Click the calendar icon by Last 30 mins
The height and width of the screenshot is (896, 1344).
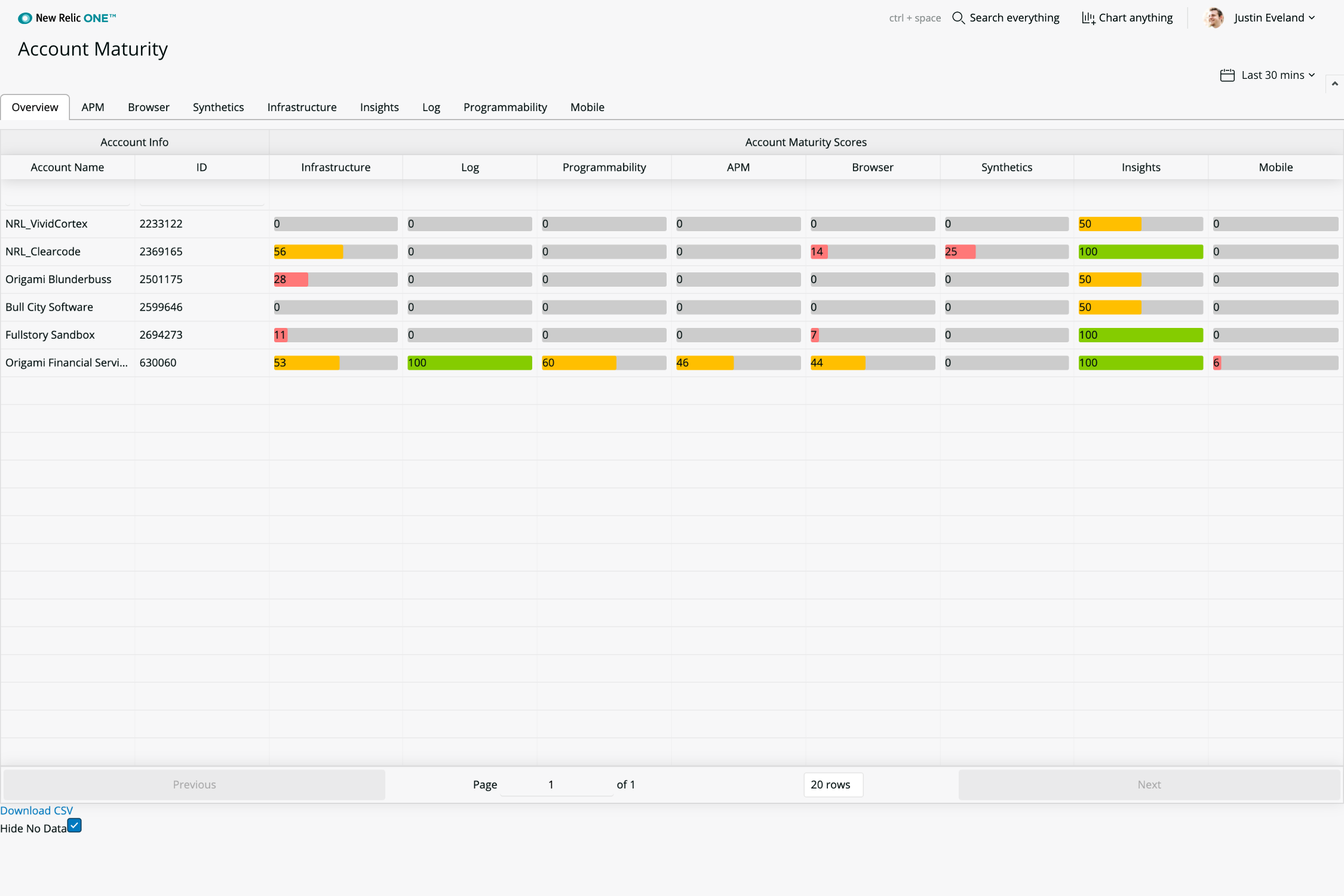coord(1227,75)
